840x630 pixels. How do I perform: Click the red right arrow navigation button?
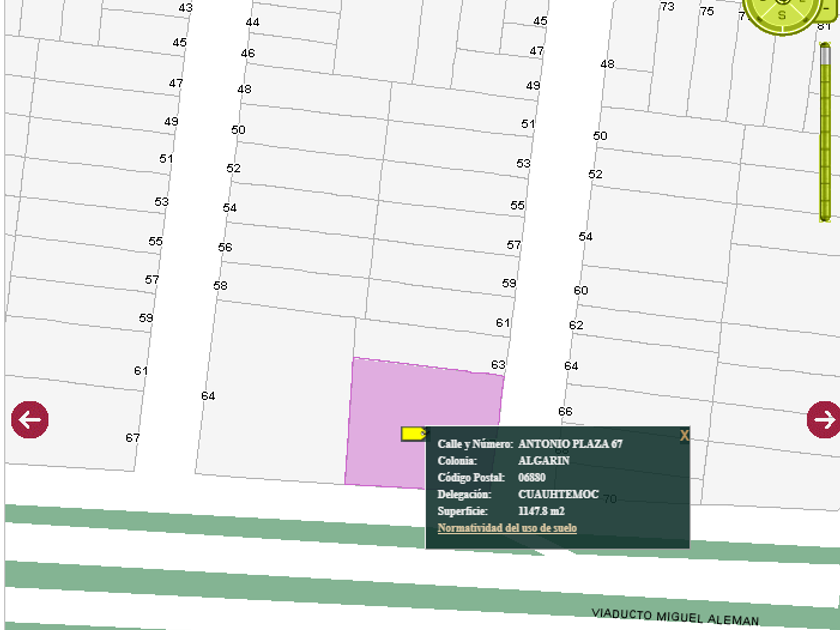(x=824, y=419)
